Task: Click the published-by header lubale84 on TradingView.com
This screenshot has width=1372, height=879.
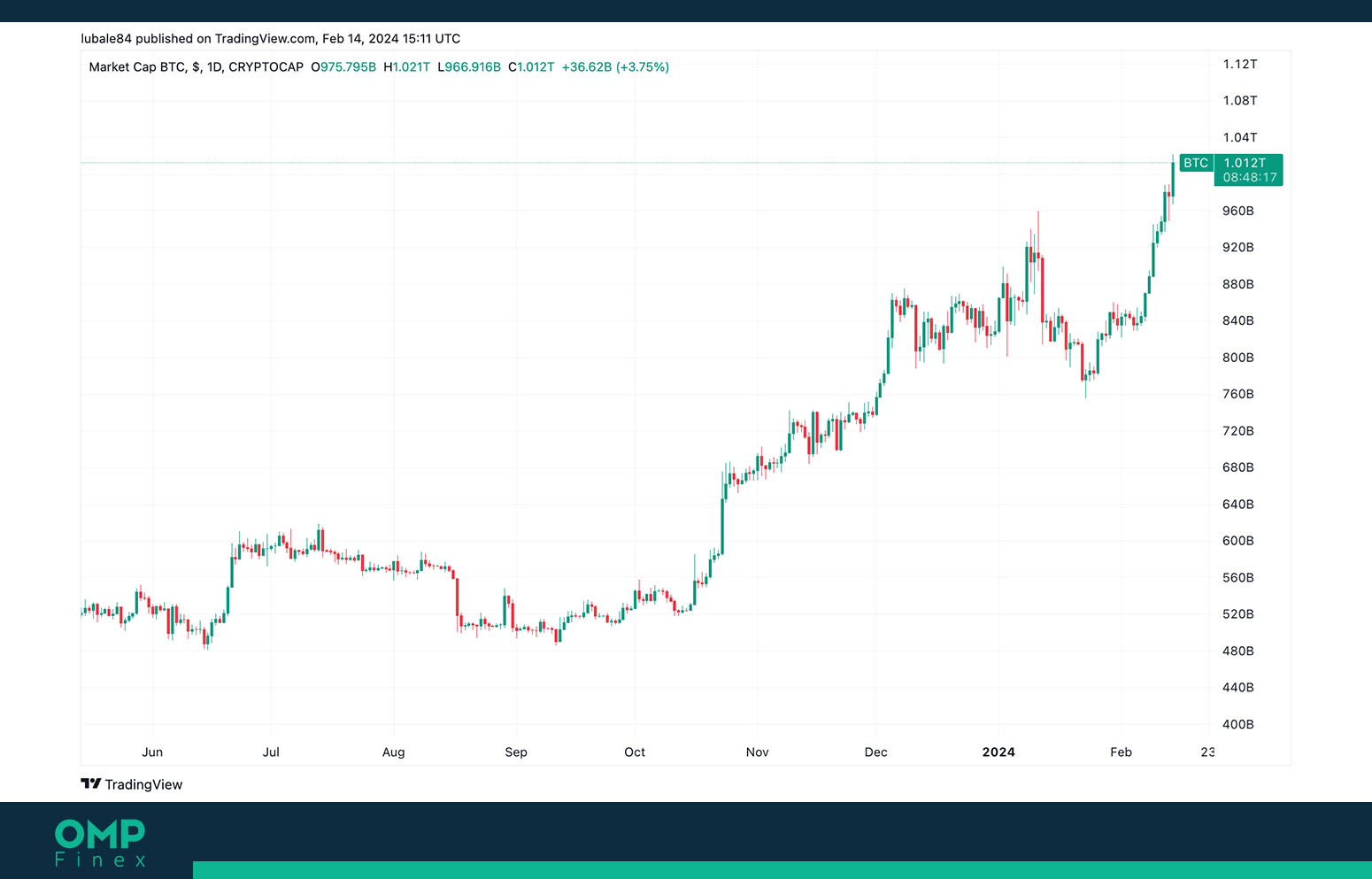Action: [271, 39]
